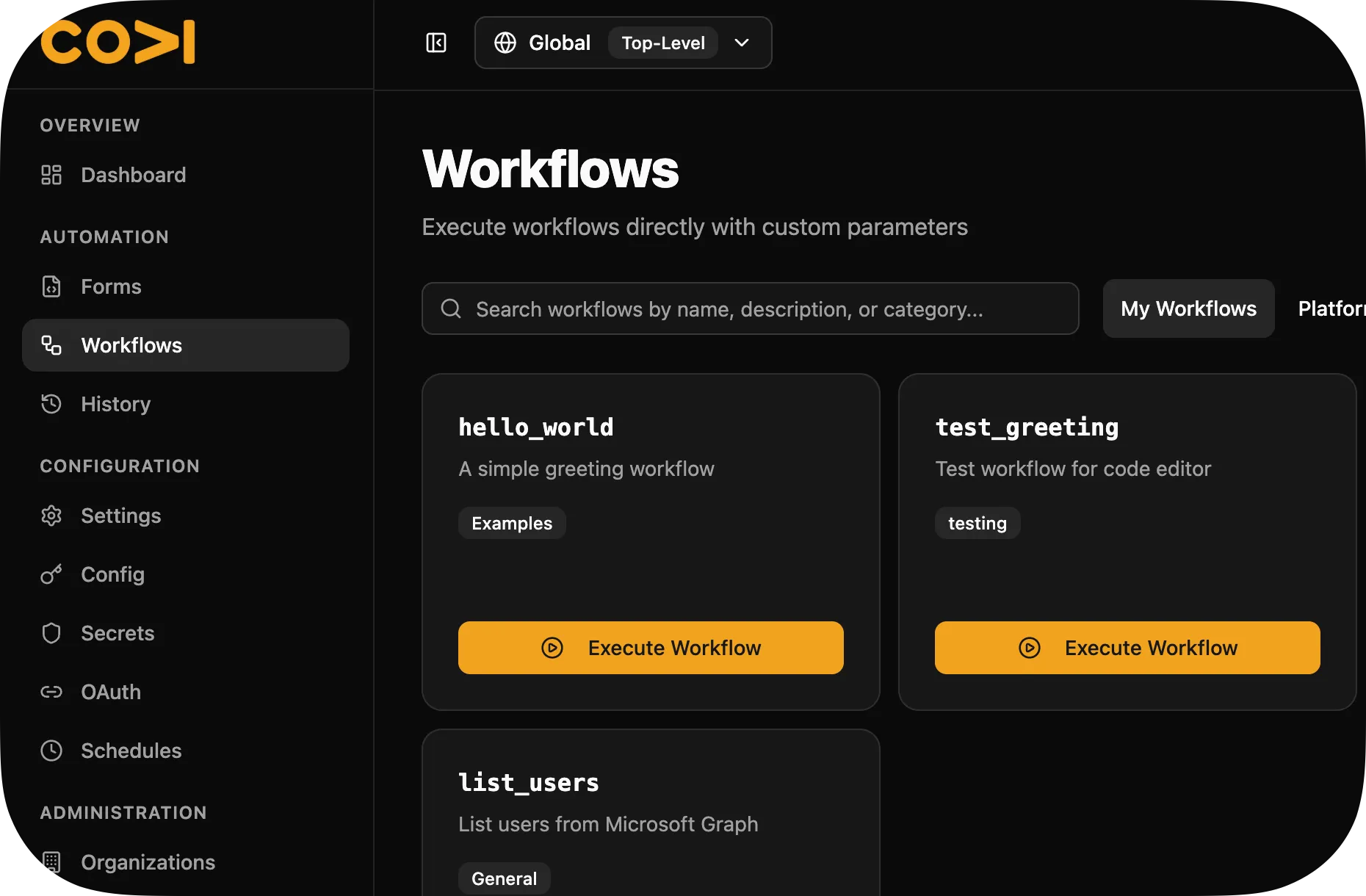1366x896 pixels.
Task: Go to OAuth connections
Action: tap(111, 692)
